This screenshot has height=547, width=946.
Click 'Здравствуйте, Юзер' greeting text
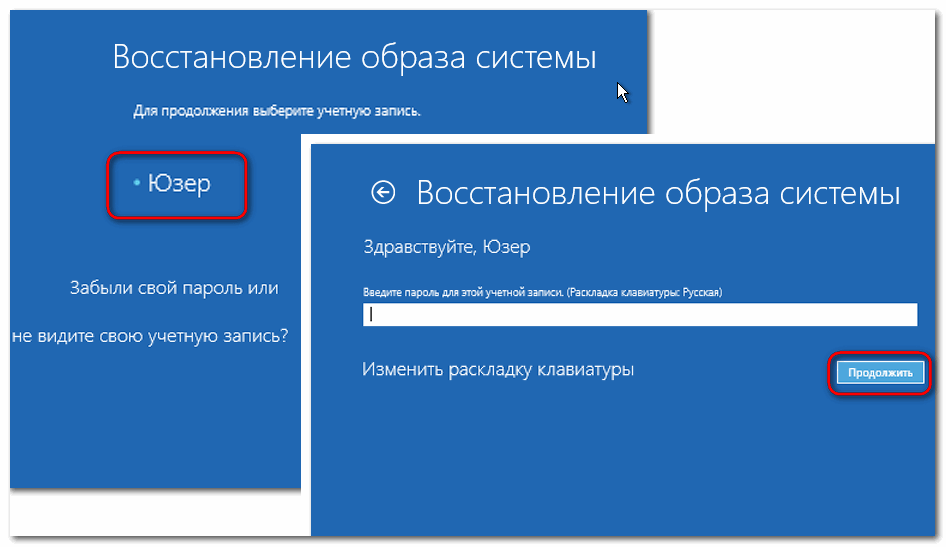(x=447, y=247)
